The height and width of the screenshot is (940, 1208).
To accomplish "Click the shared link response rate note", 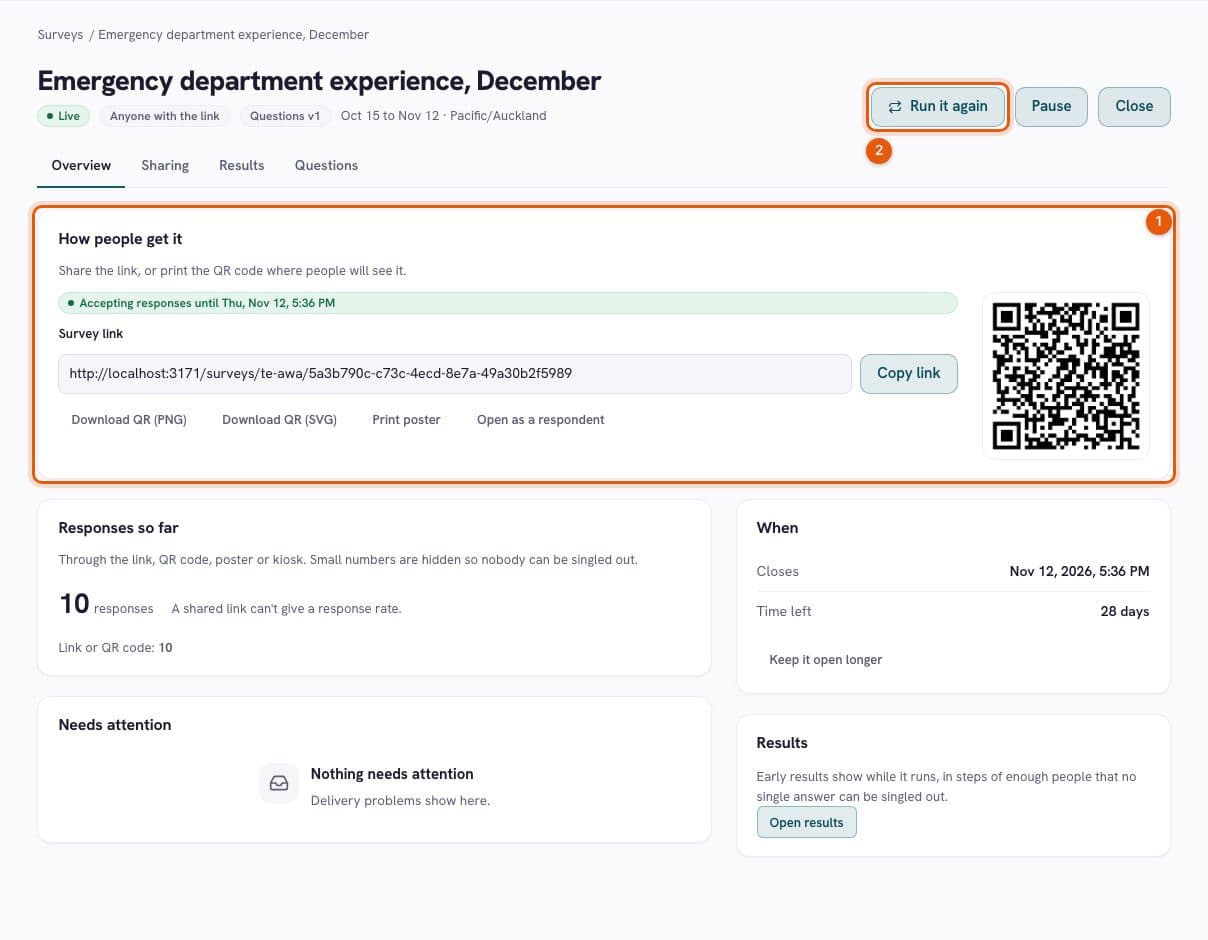I will 286,609.
